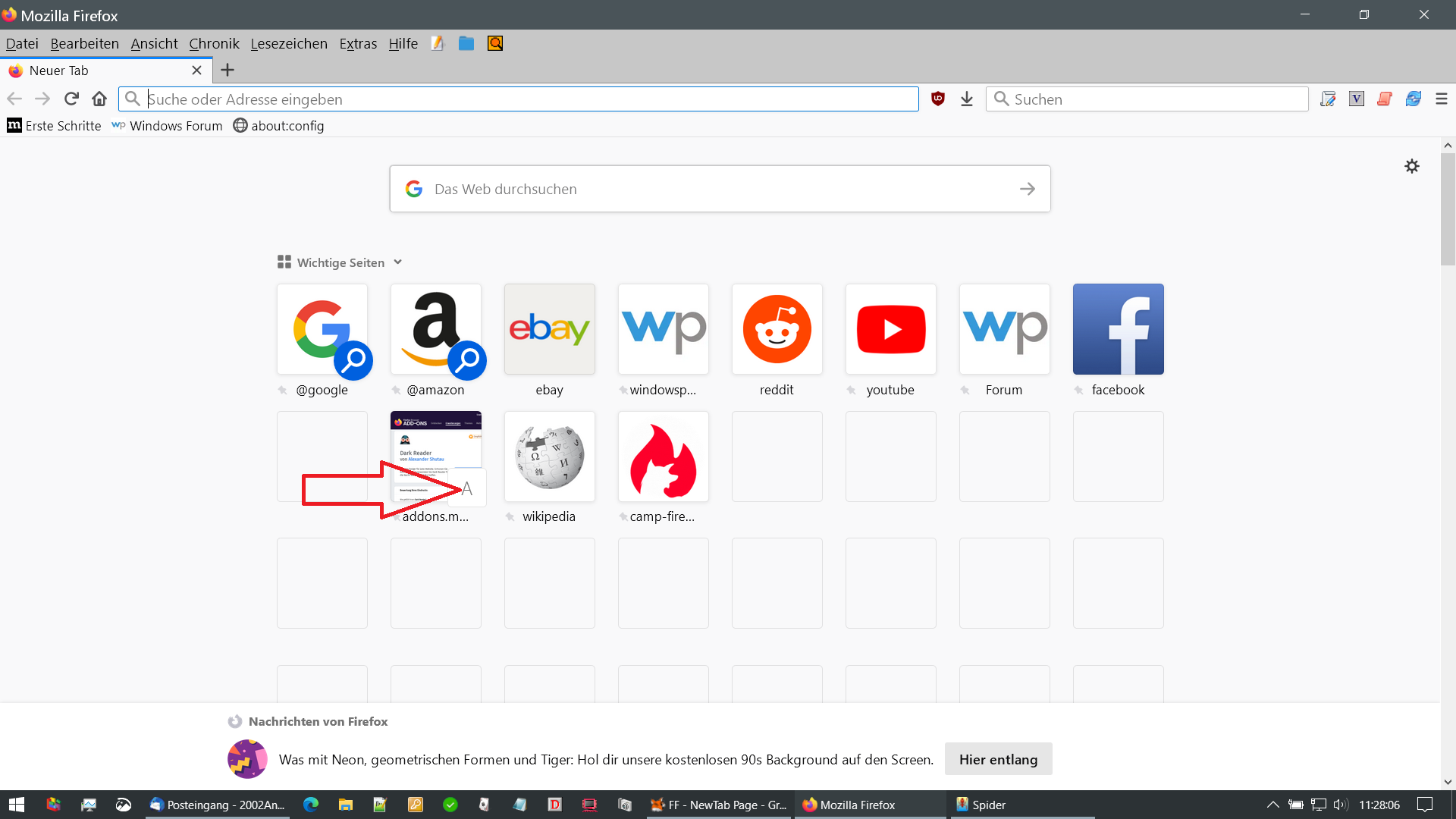Open the youtube top site tile
Image resolution: width=1456 pixels, height=819 pixels.
pos(890,330)
